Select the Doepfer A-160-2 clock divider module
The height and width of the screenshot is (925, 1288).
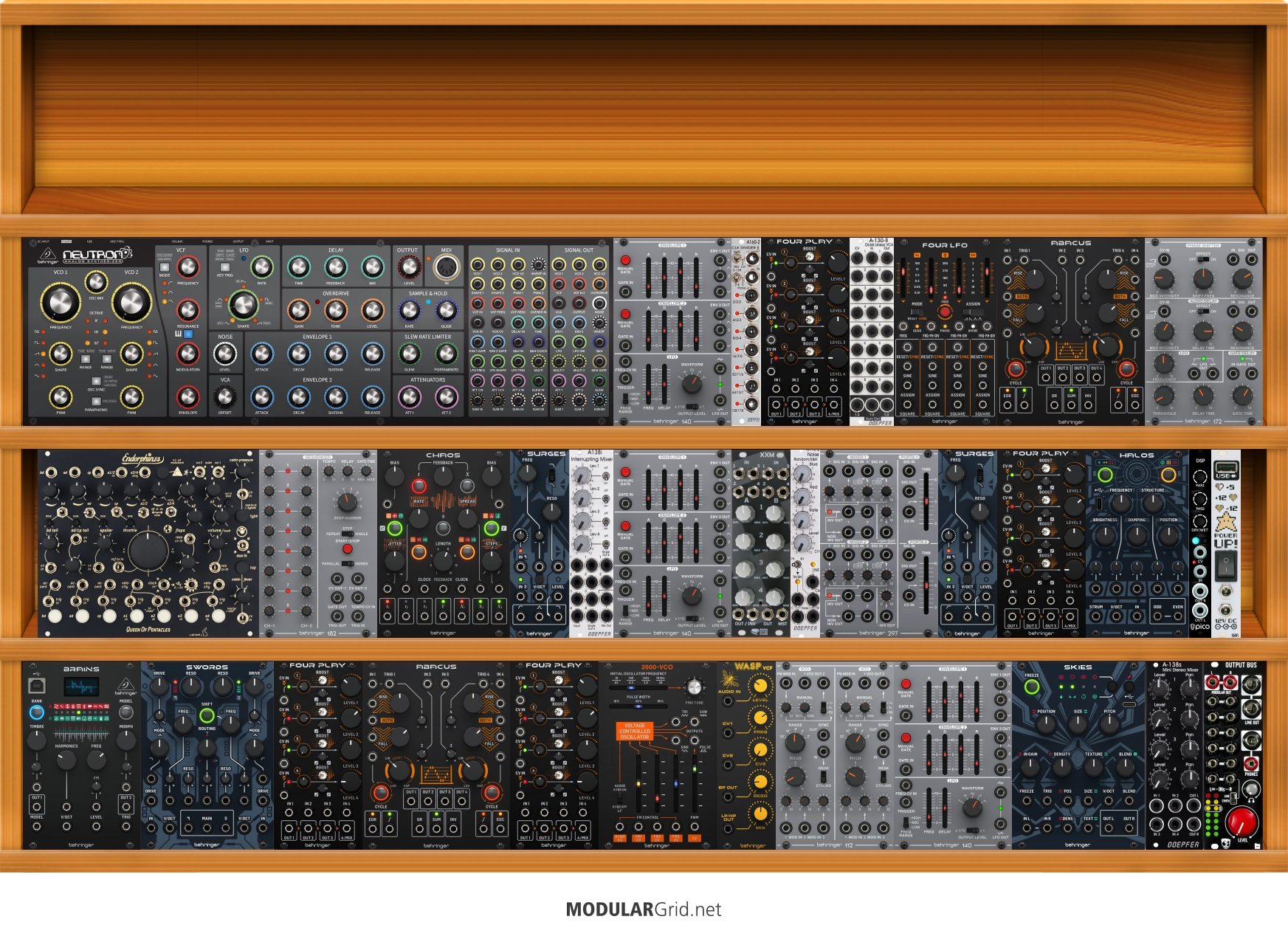tap(746, 331)
